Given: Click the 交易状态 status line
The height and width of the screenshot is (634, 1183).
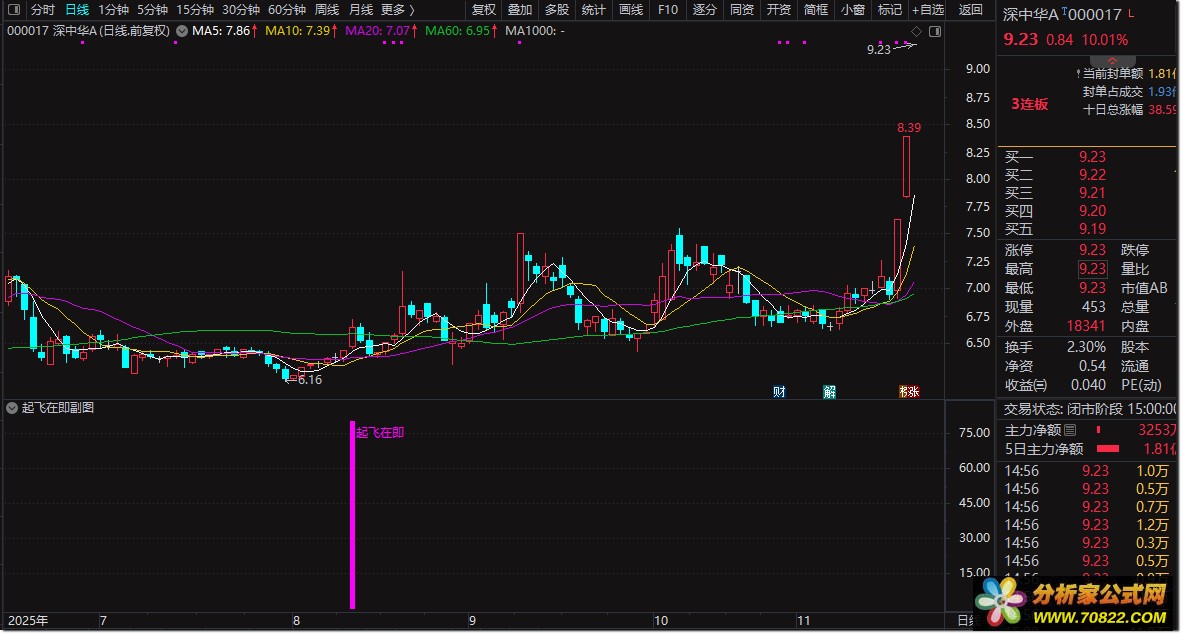Looking at the screenshot, I should pos(1089,408).
